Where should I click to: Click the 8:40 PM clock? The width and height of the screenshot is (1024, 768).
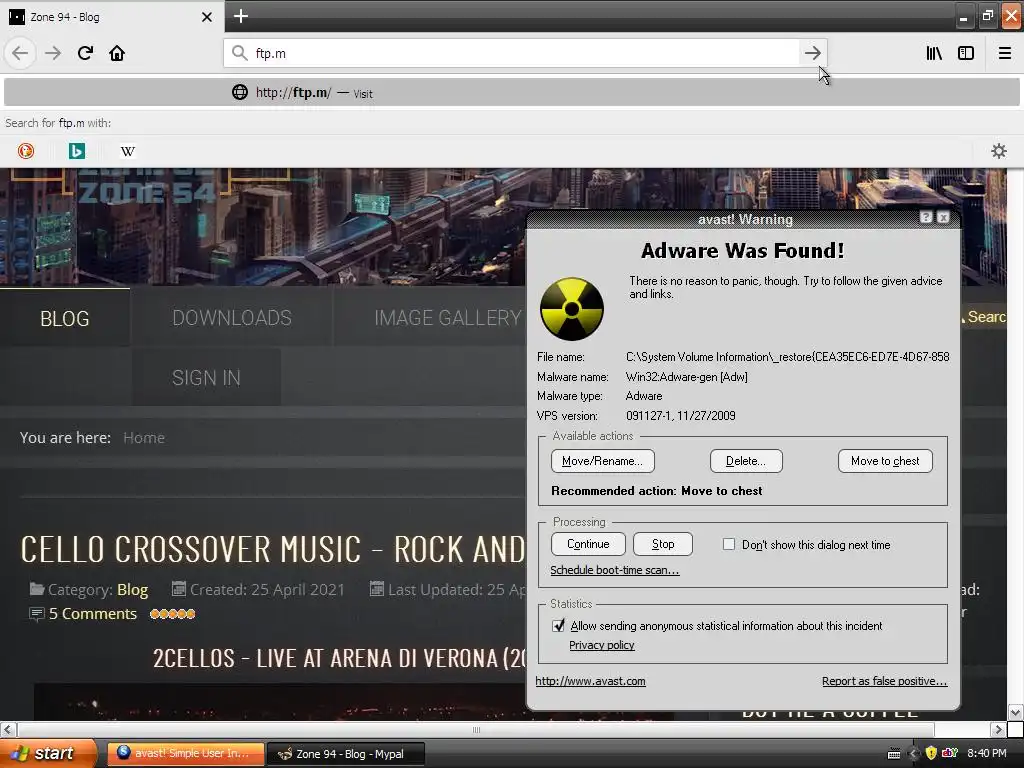tap(987, 753)
